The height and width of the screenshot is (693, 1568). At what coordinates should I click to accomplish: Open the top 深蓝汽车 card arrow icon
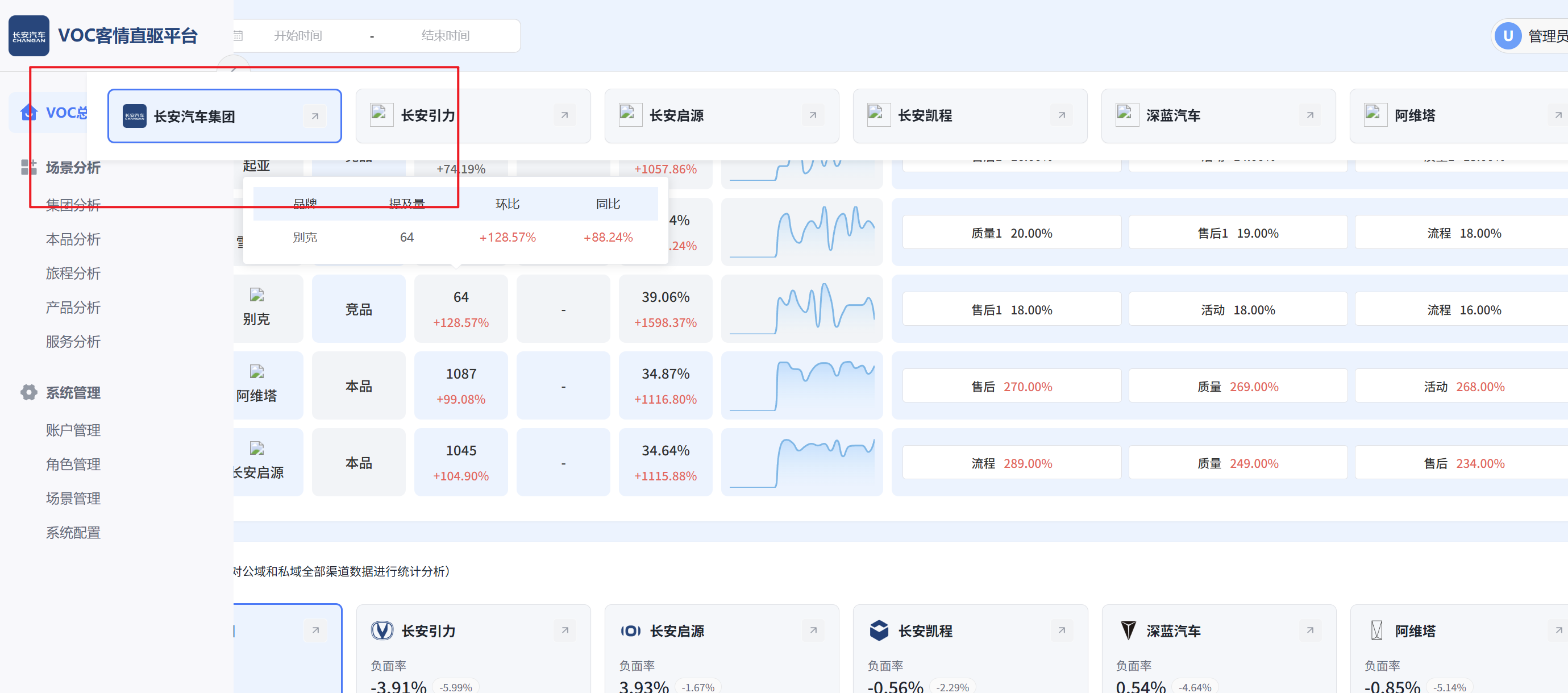point(1310,115)
